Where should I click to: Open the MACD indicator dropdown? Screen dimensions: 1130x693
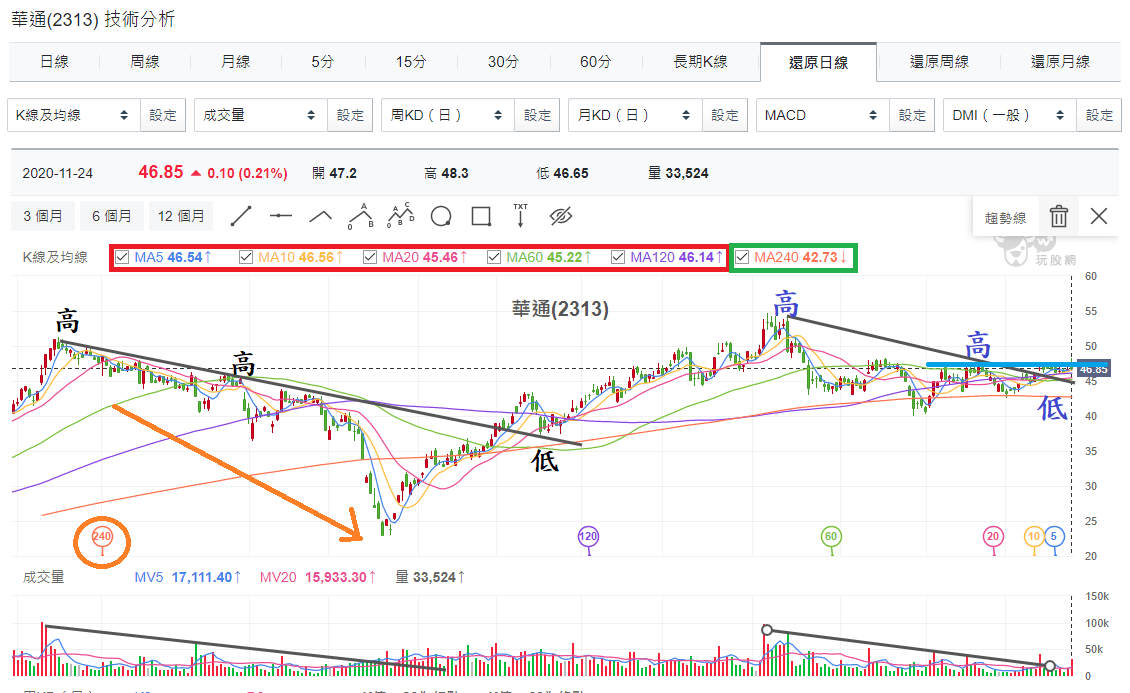823,115
